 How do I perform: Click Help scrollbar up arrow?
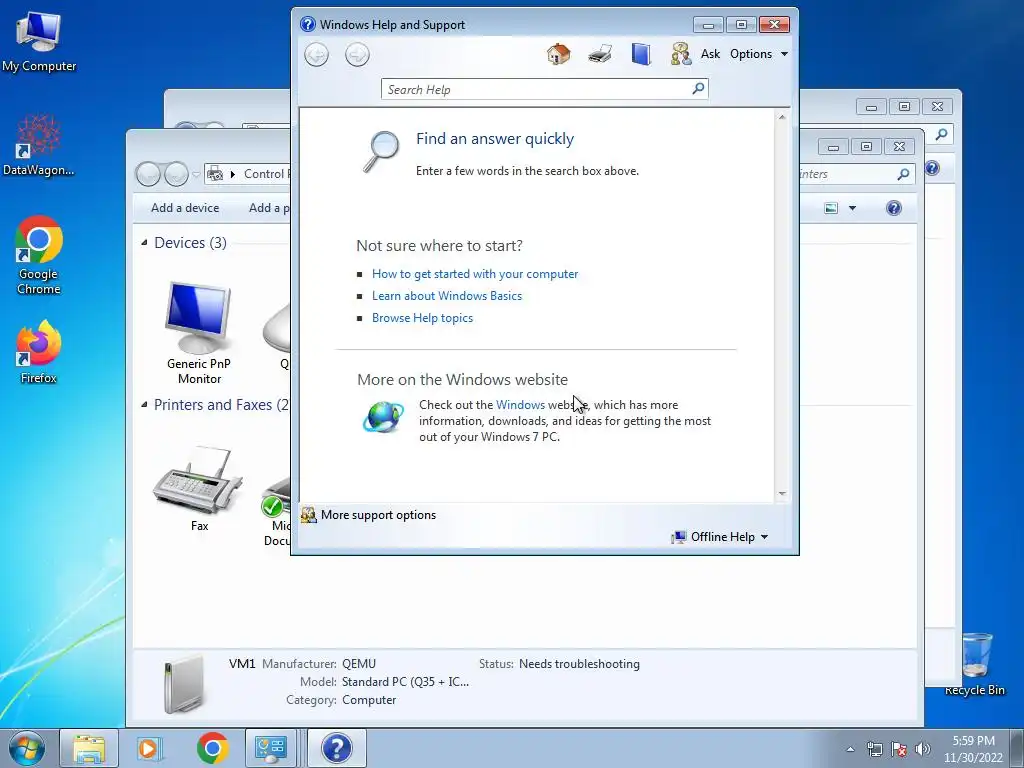point(782,118)
